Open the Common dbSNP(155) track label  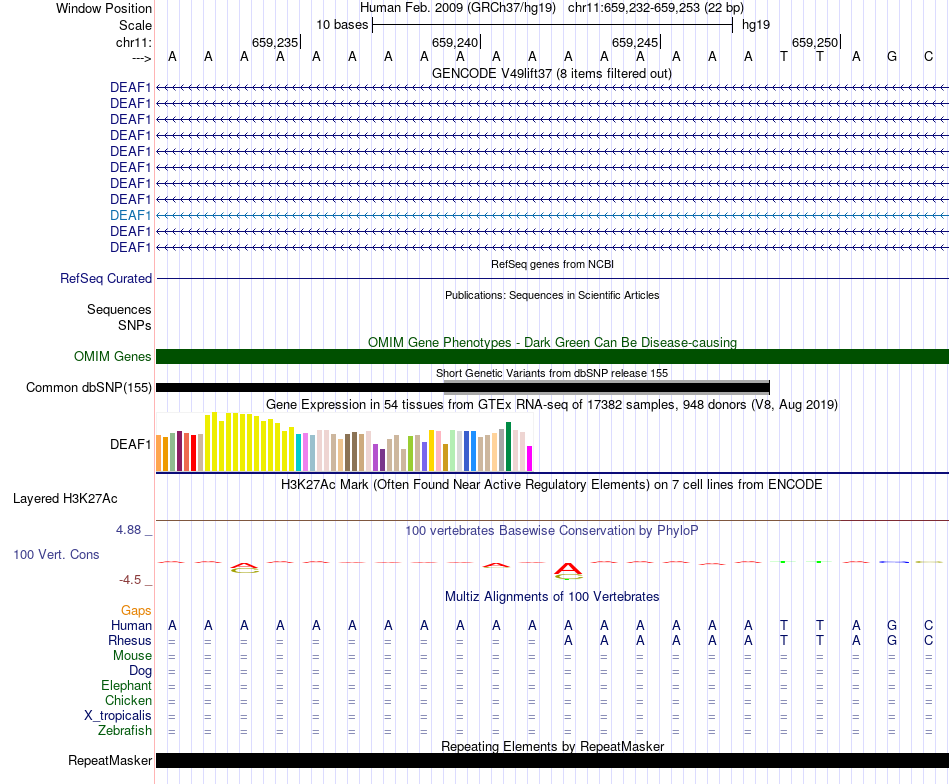89,387
